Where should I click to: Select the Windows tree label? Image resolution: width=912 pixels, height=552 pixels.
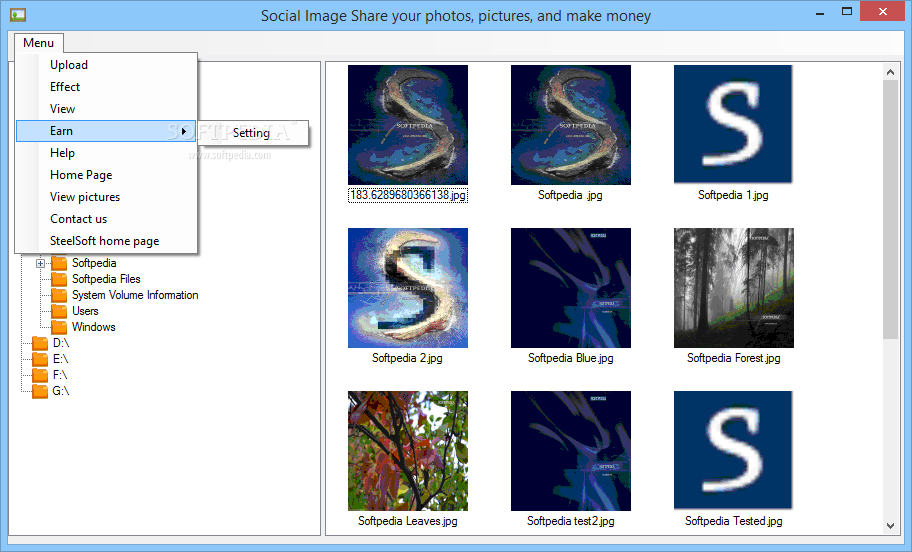(94, 327)
